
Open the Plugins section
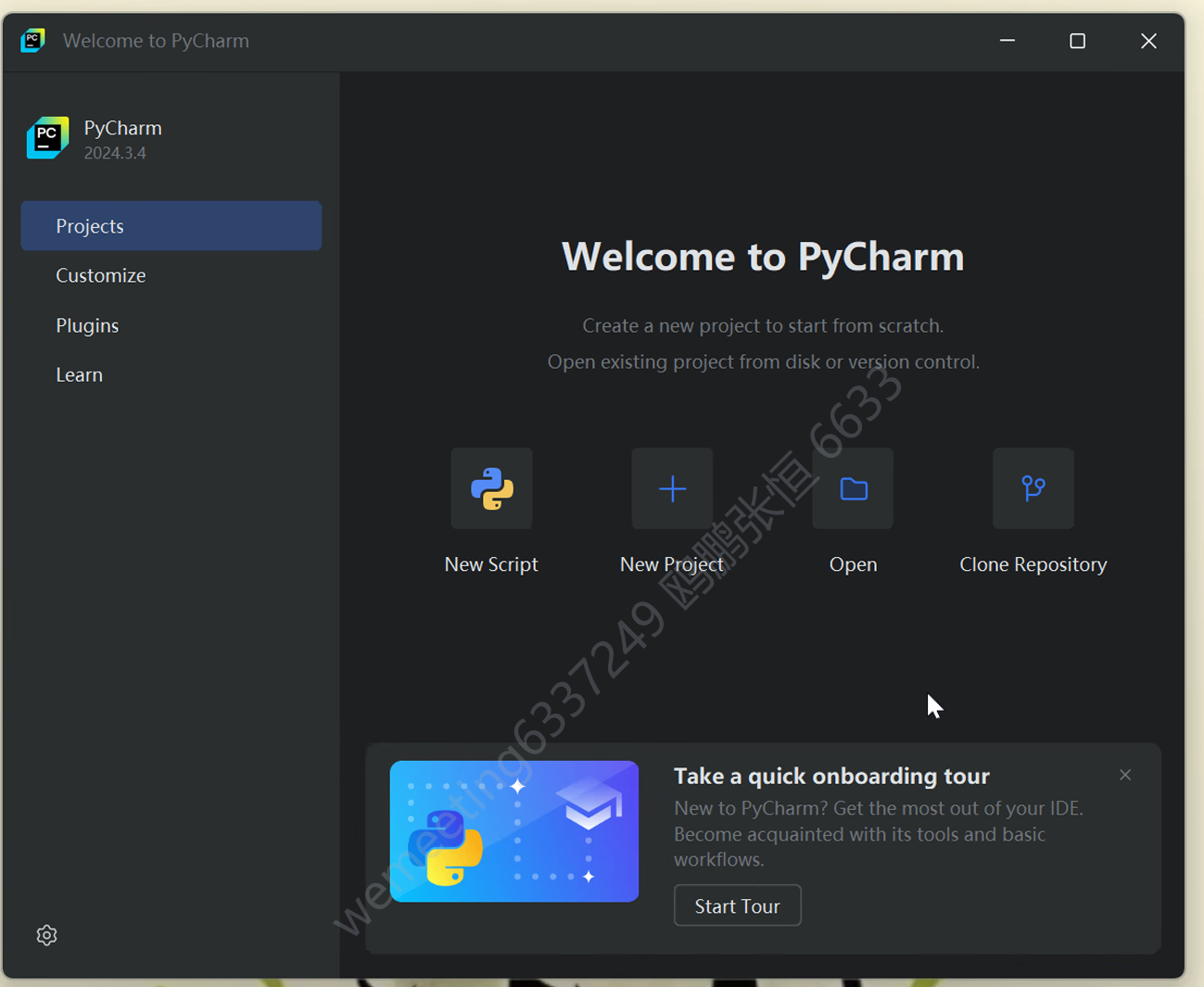point(87,325)
